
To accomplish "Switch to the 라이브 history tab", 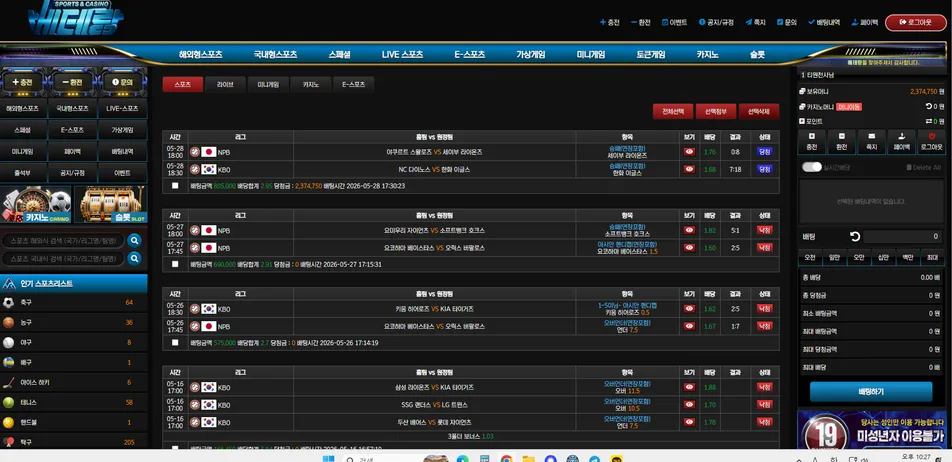I will 225,85.
